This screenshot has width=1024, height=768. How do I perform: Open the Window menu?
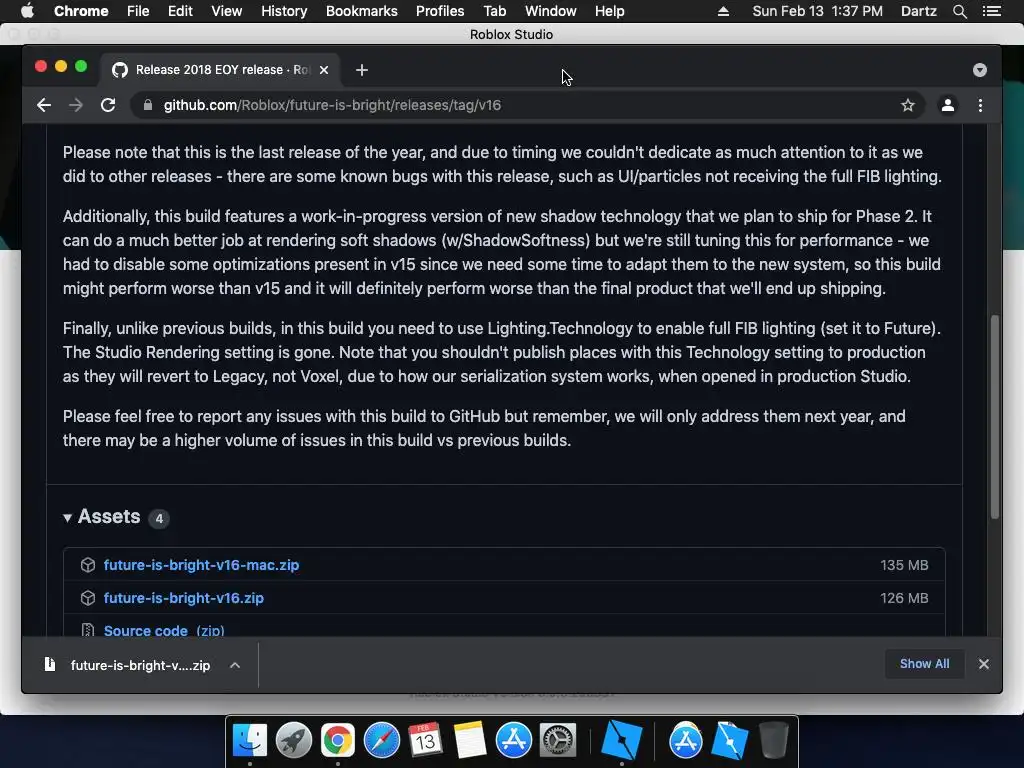pyautogui.click(x=551, y=11)
